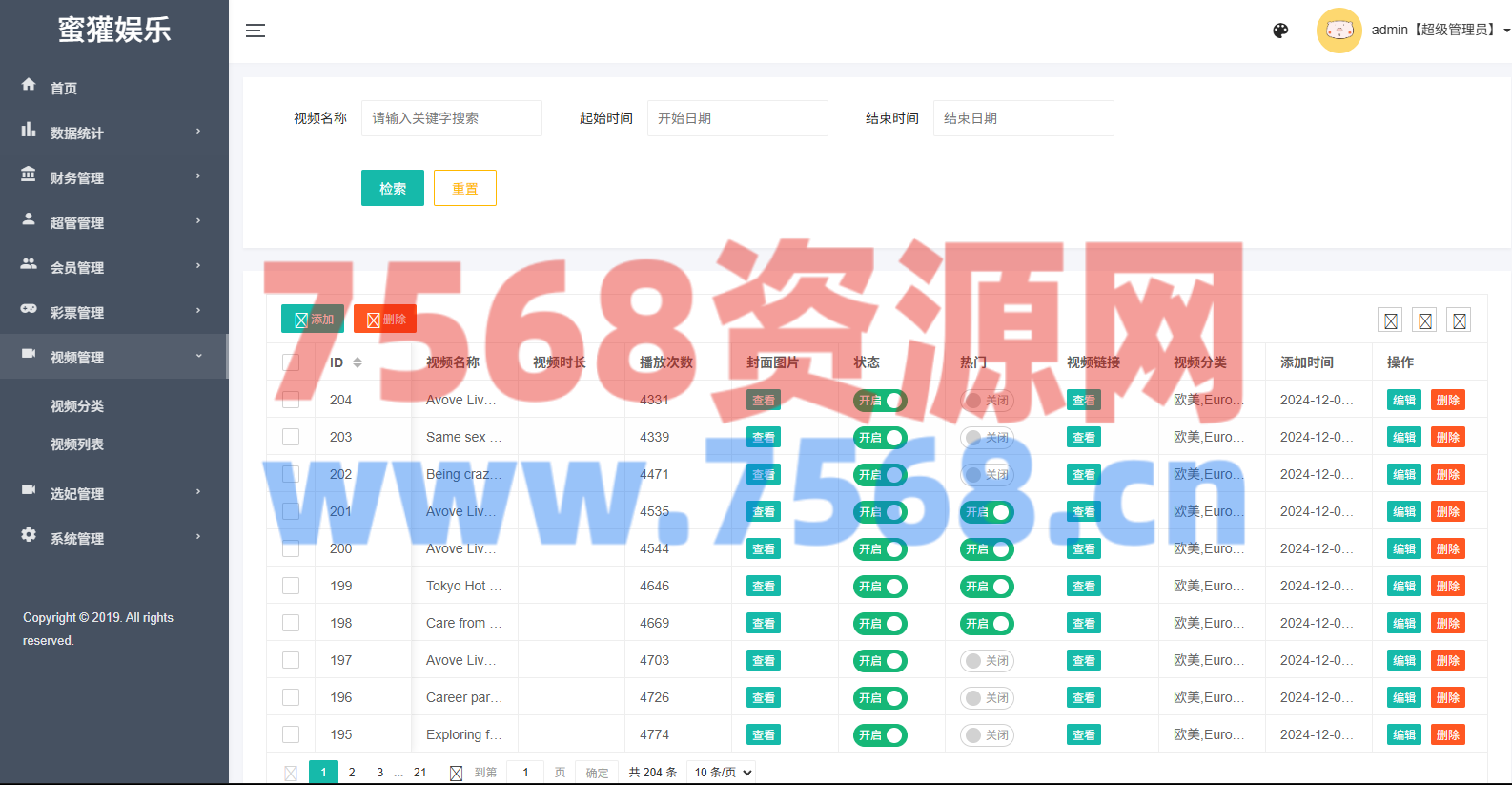Enable the 热门 switch for row 197
The width and height of the screenshot is (1512, 785).
point(987,661)
